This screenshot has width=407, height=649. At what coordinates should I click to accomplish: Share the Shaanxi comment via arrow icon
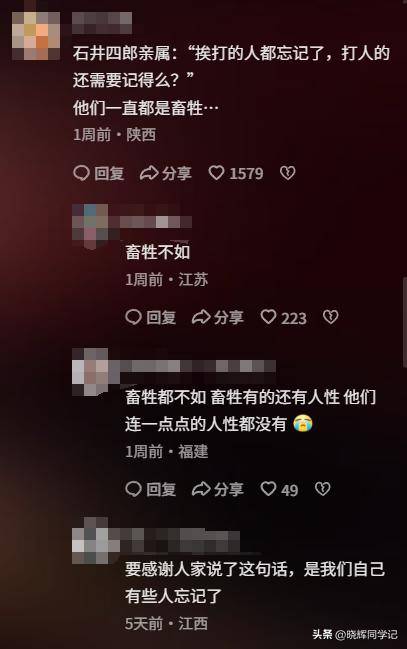pyautogui.click(x=149, y=173)
